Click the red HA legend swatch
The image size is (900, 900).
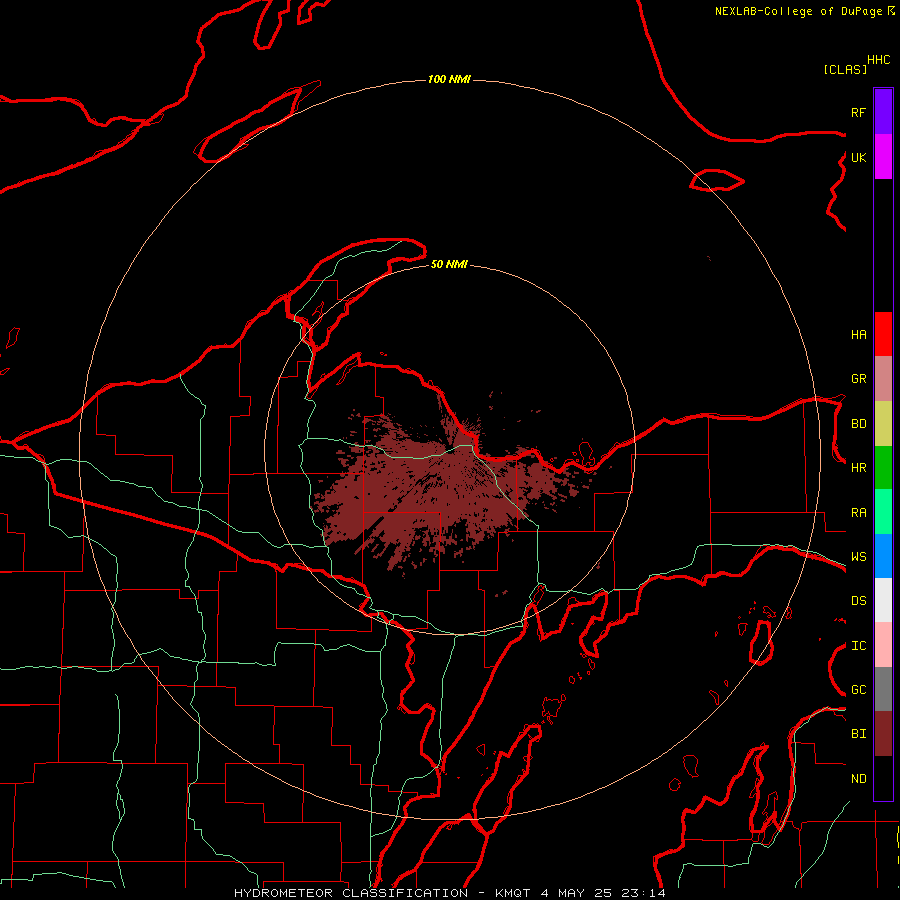pyautogui.click(x=883, y=334)
